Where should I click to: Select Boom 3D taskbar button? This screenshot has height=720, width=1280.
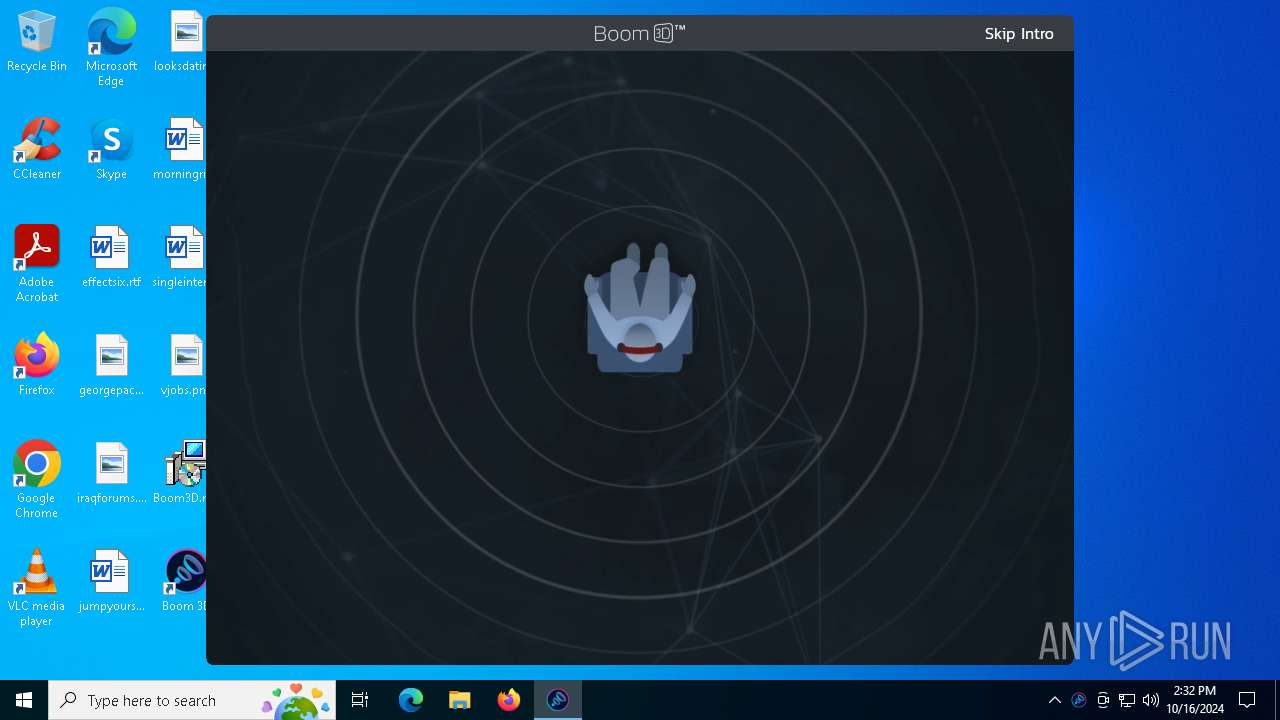point(558,700)
